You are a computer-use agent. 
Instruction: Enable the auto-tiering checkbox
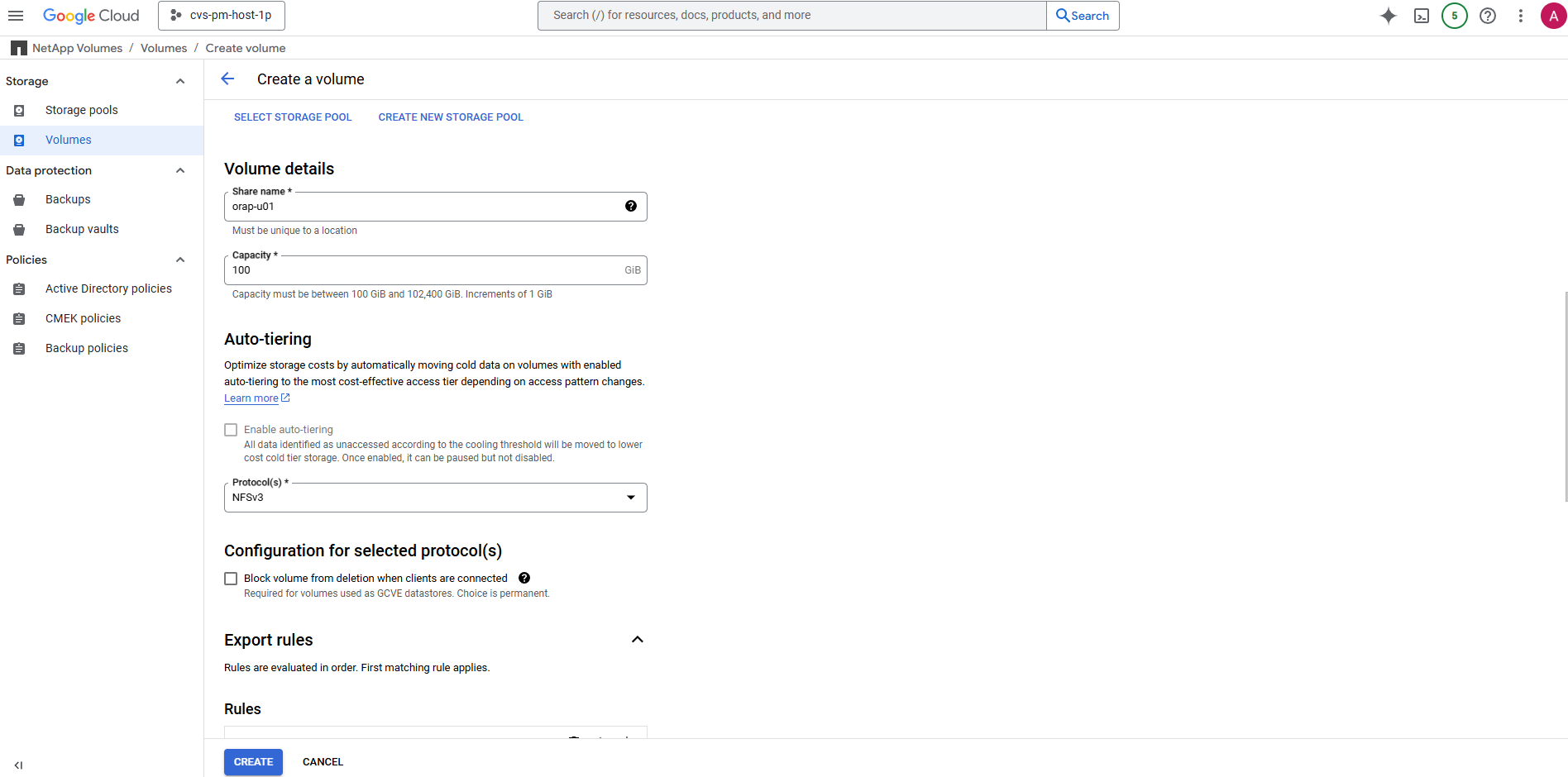coord(231,430)
